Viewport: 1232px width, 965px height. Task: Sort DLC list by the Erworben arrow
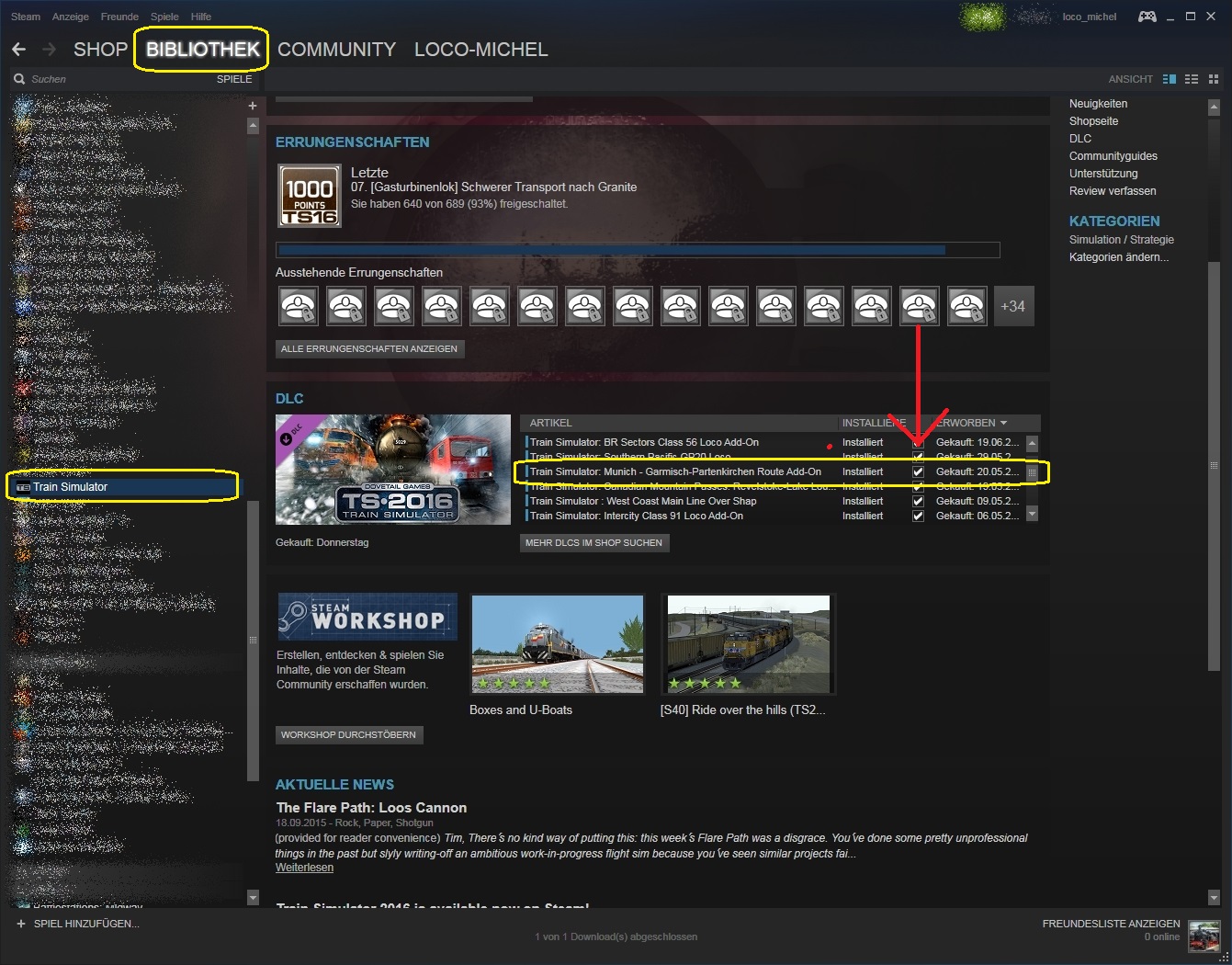tap(1003, 423)
